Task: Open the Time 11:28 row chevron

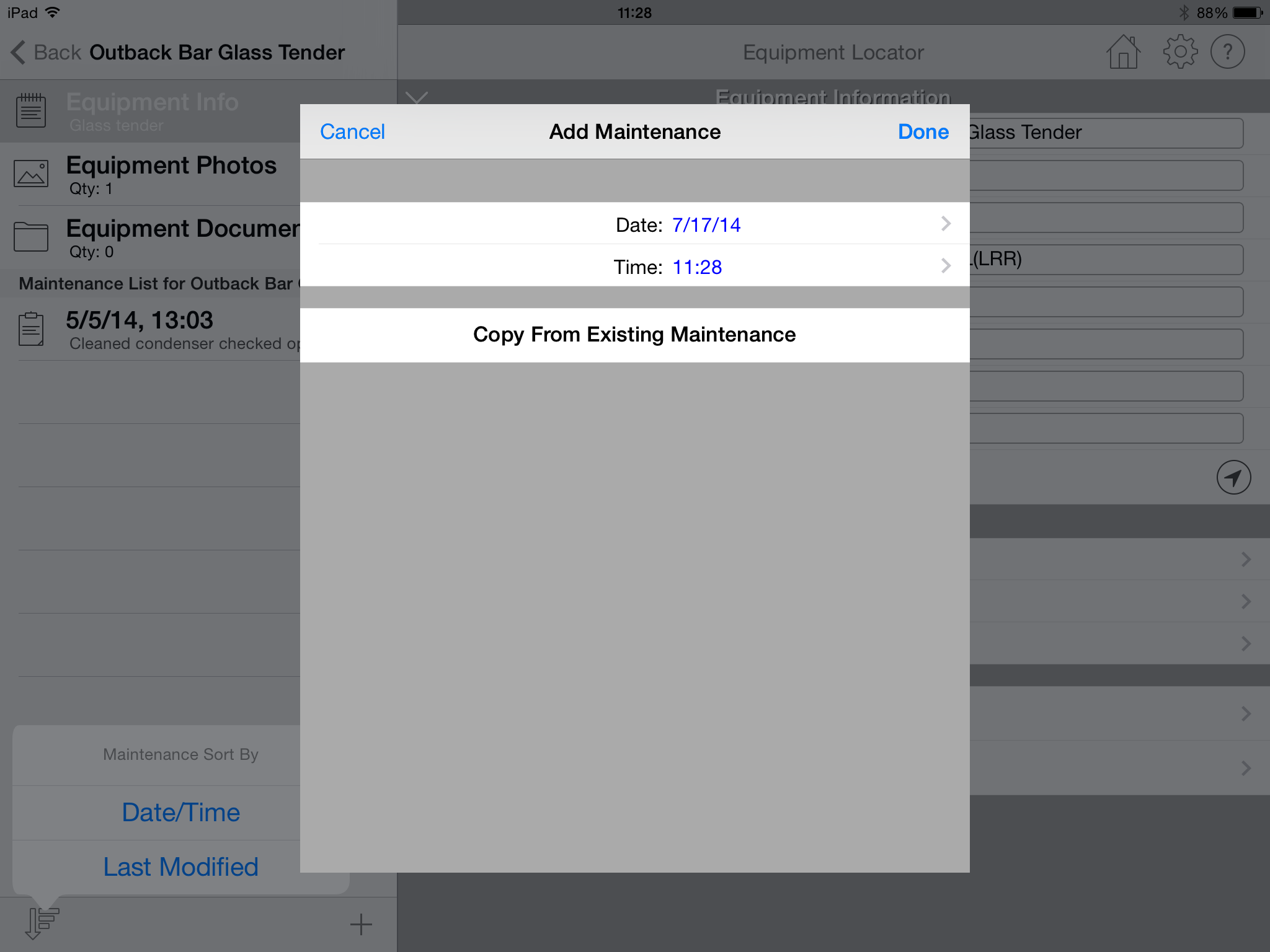Action: (x=946, y=266)
